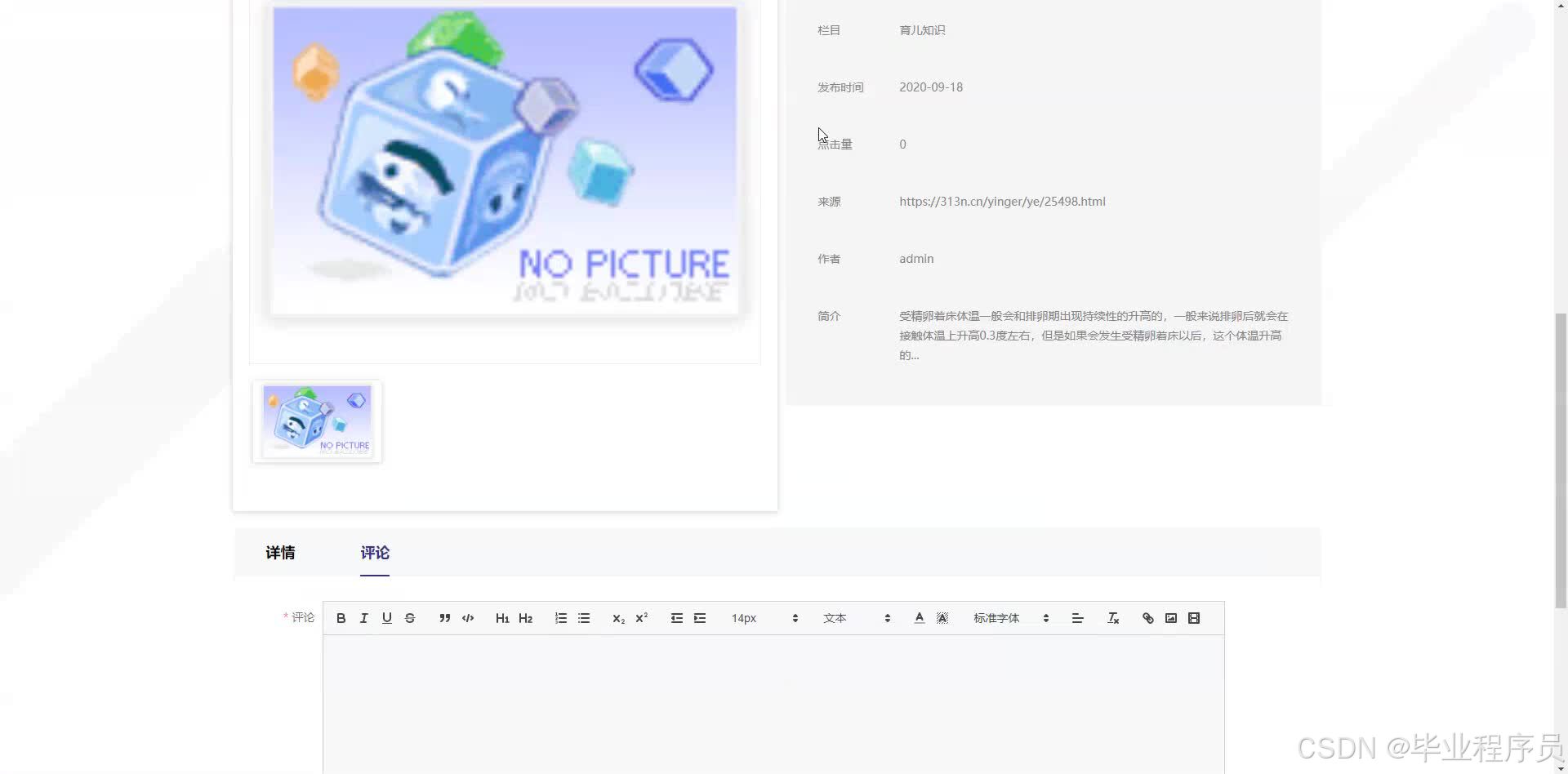Open the background highlight color picker
1568x774 pixels.
point(942,618)
